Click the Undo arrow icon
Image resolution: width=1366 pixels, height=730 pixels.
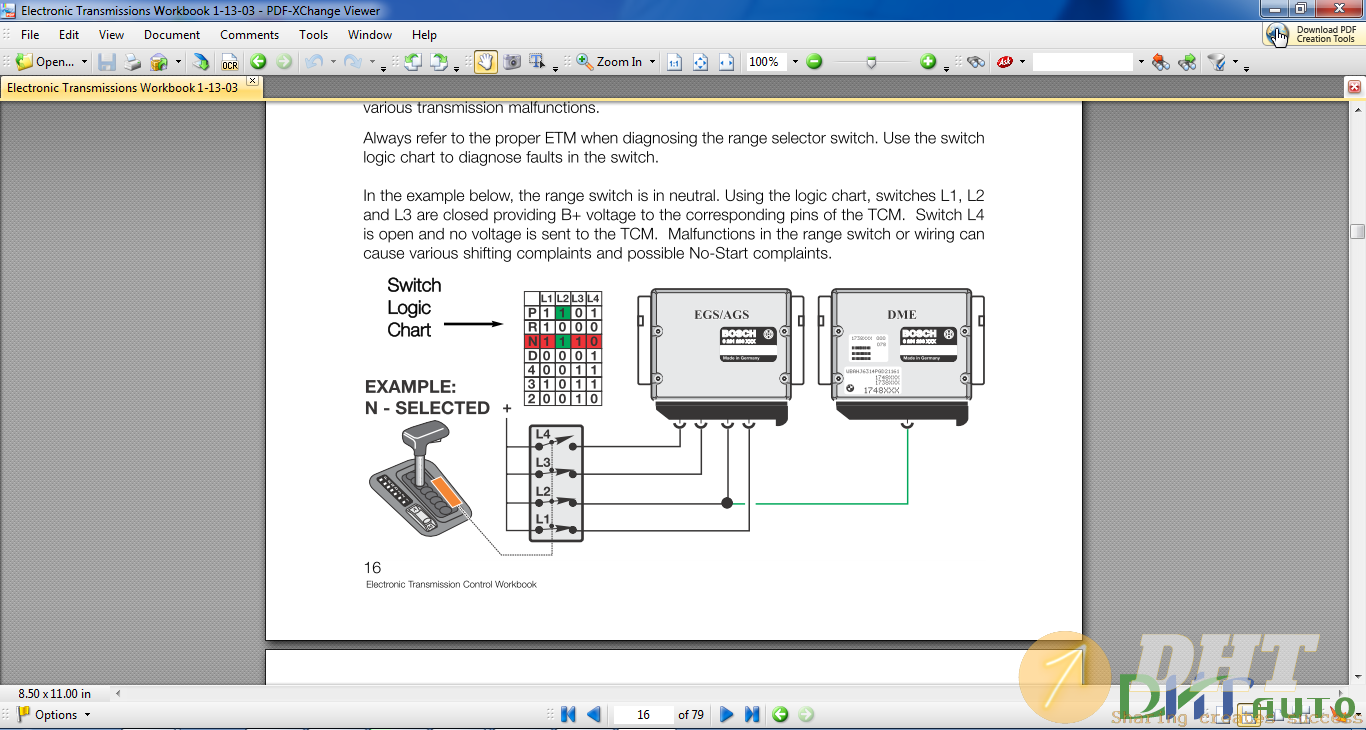click(x=314, y=62)
